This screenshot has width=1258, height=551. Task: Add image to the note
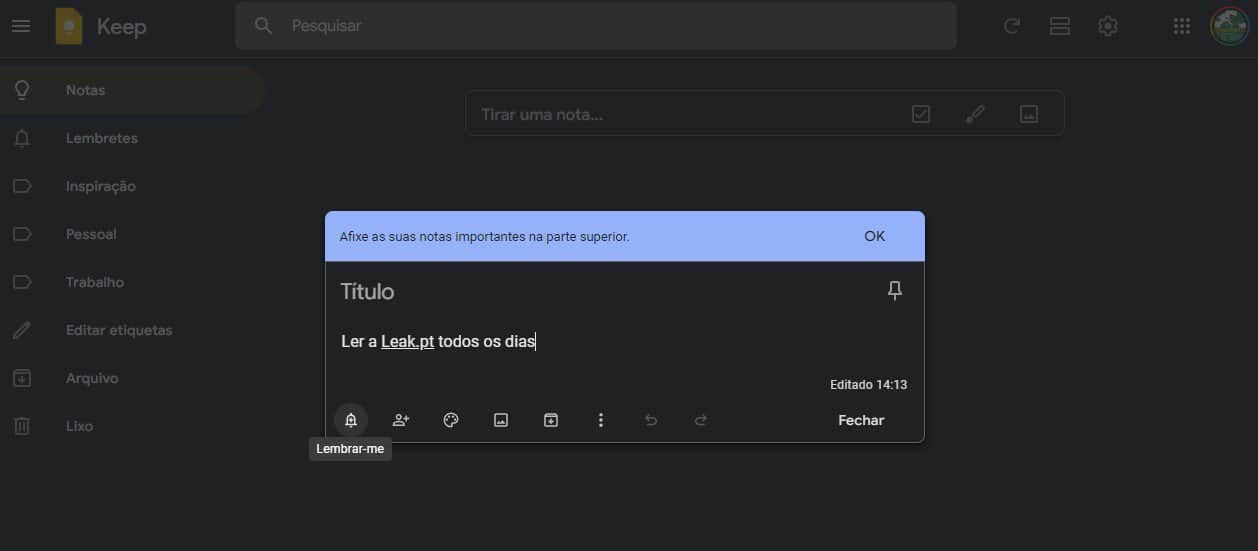(501, 420)
